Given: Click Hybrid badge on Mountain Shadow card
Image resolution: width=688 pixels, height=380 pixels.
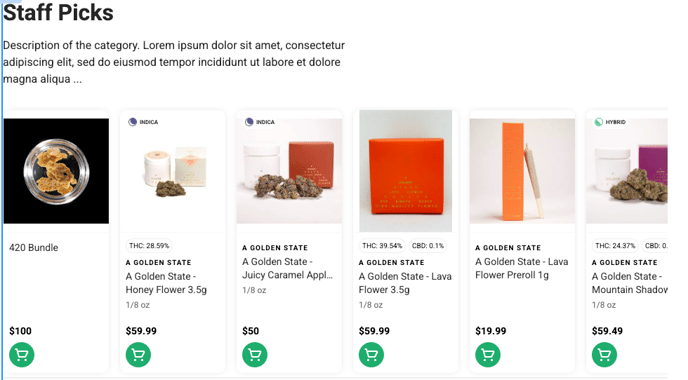Looking at the screenshot, I should 610,122.
